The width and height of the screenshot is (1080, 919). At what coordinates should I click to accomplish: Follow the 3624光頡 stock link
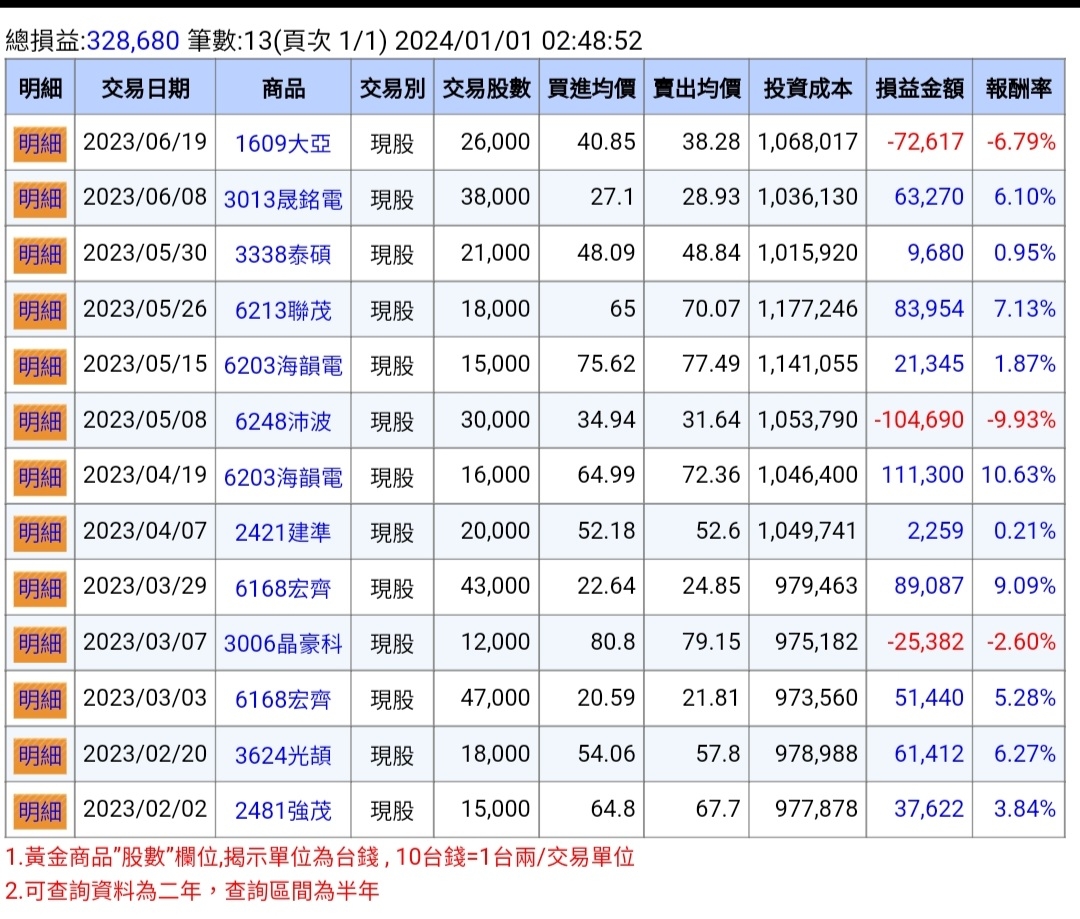click(283, 755)
